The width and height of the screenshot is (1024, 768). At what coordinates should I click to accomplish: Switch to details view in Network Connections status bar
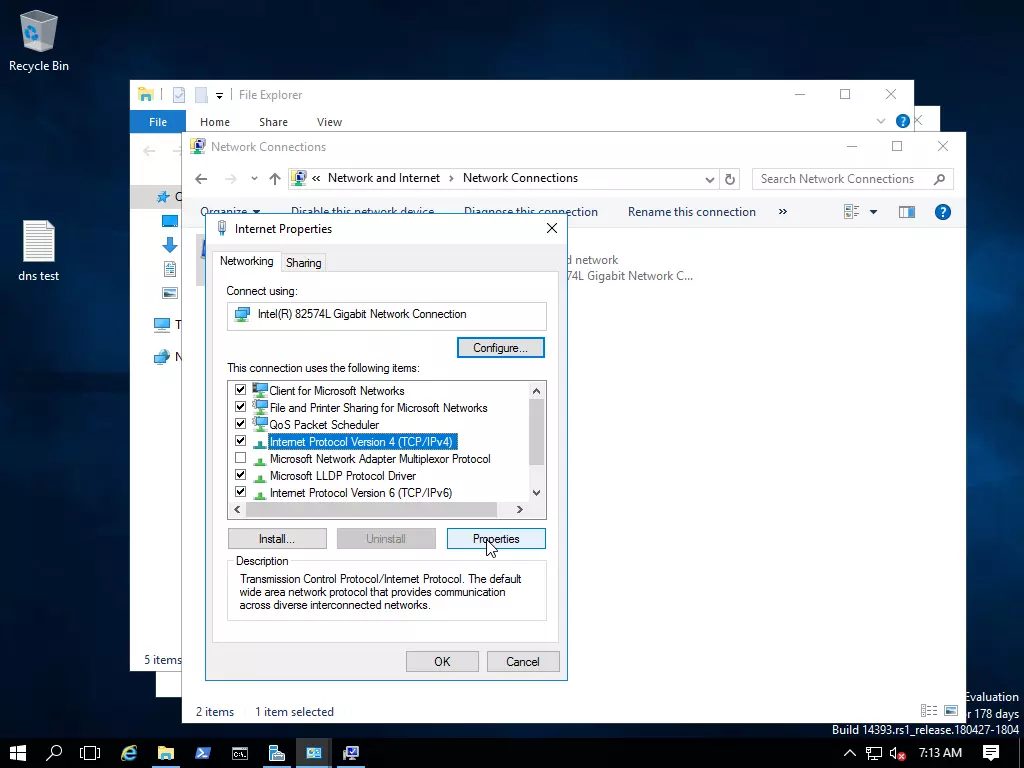pos(929,711)
